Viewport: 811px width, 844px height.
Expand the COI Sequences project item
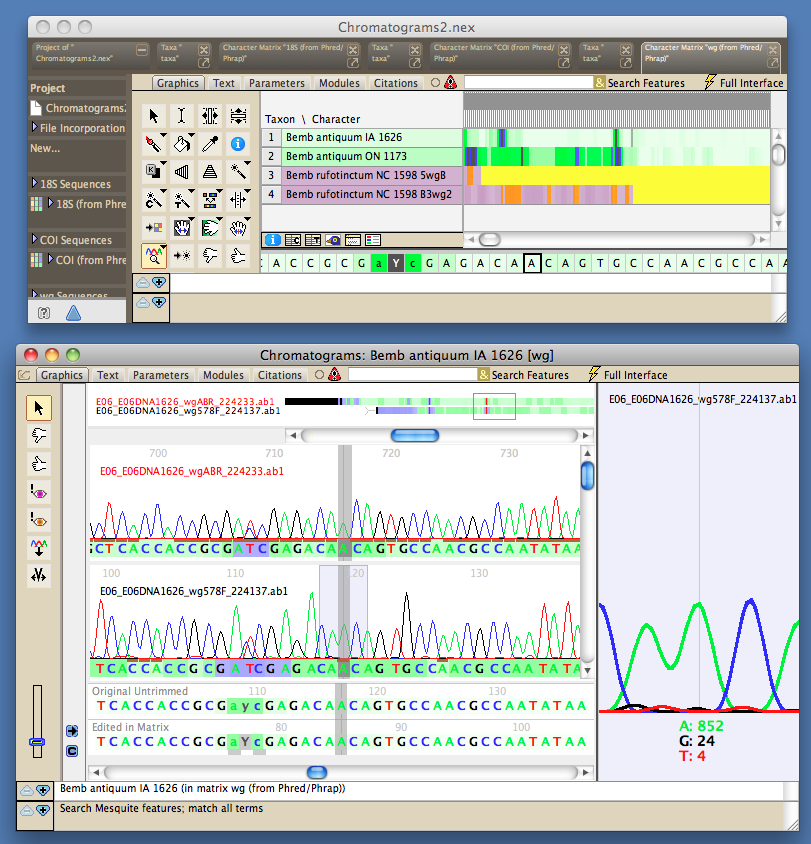tap(34, 239)
